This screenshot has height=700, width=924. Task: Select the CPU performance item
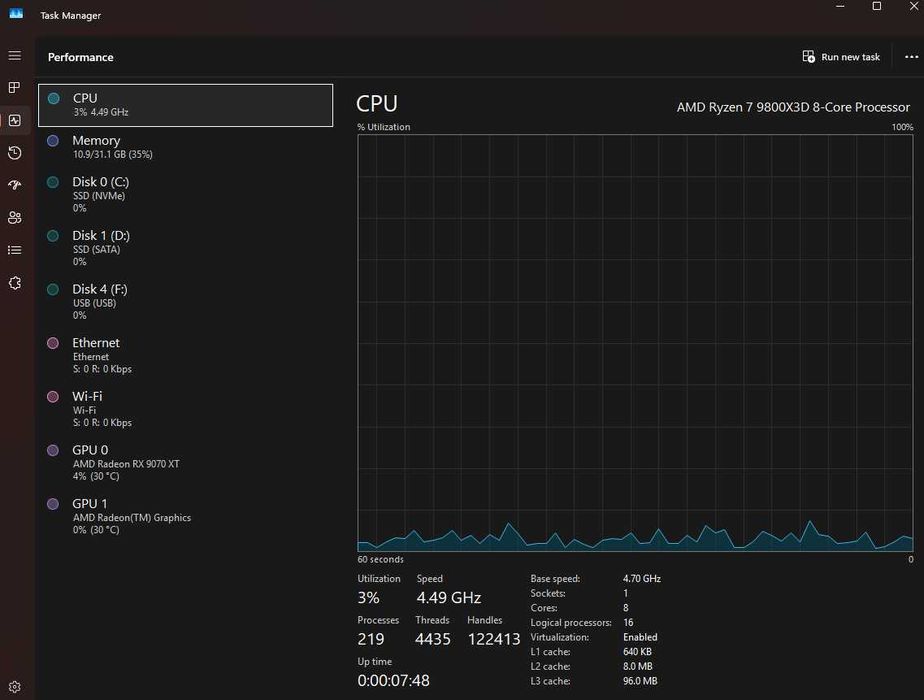coord(186,105)
